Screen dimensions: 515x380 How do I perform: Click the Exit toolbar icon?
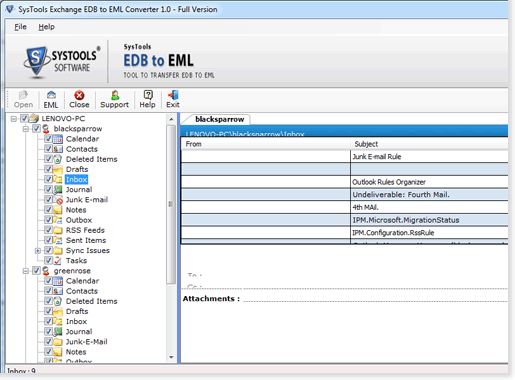tap(173, 95)
